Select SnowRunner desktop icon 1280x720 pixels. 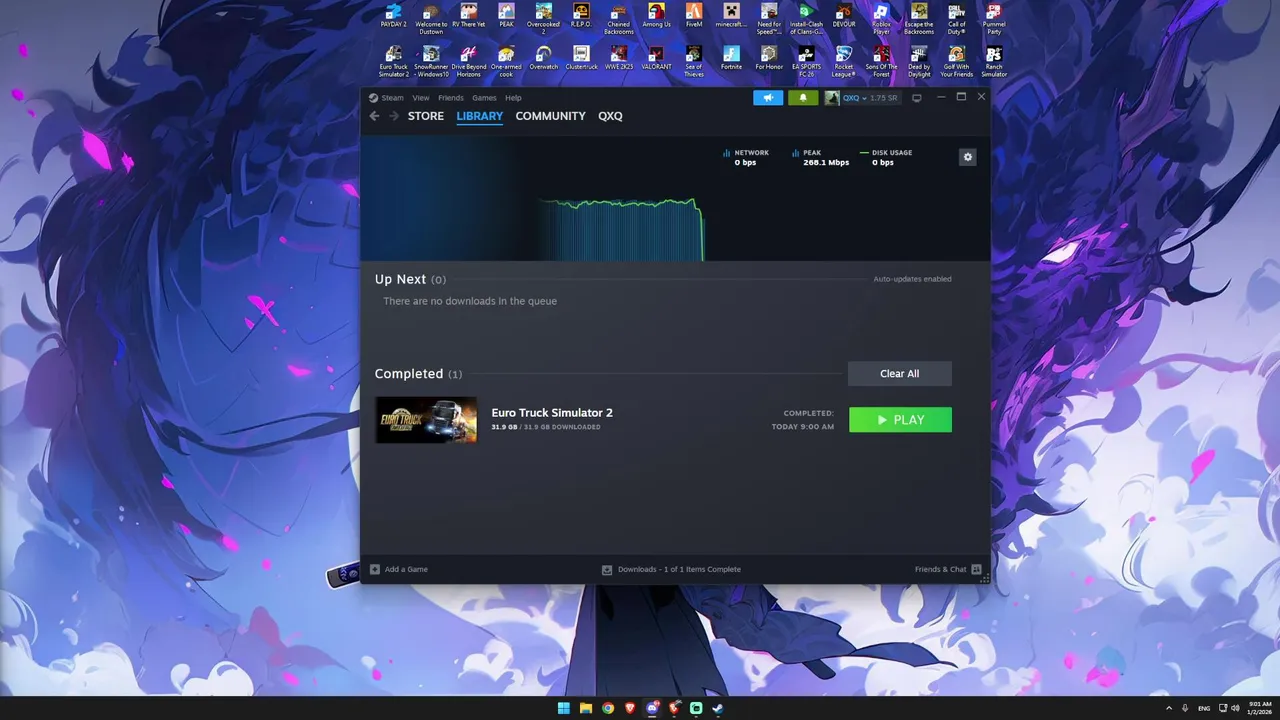tap(431, 62)
